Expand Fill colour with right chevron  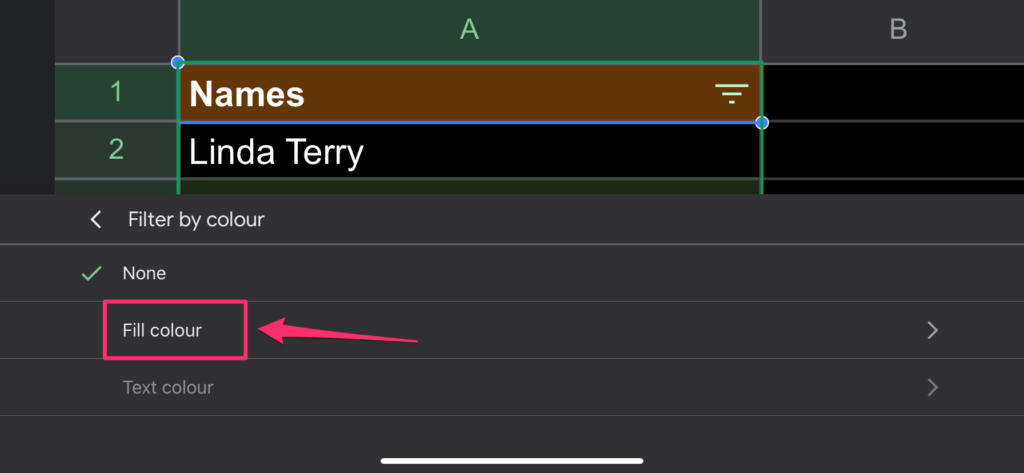pos(933,331)
